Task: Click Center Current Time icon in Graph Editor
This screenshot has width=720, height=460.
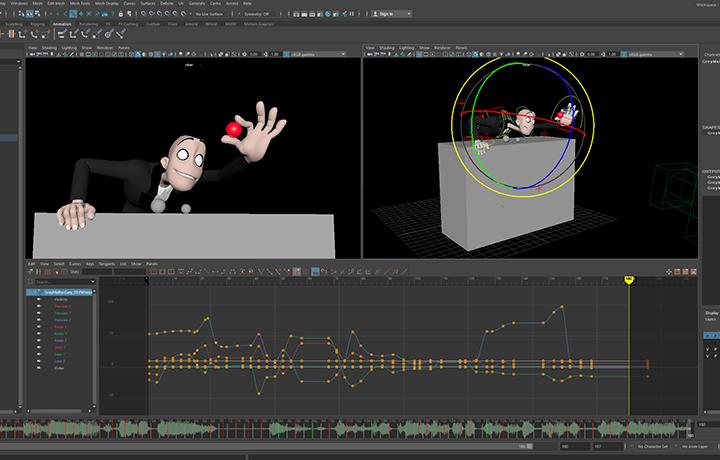Action: [172, 272]
